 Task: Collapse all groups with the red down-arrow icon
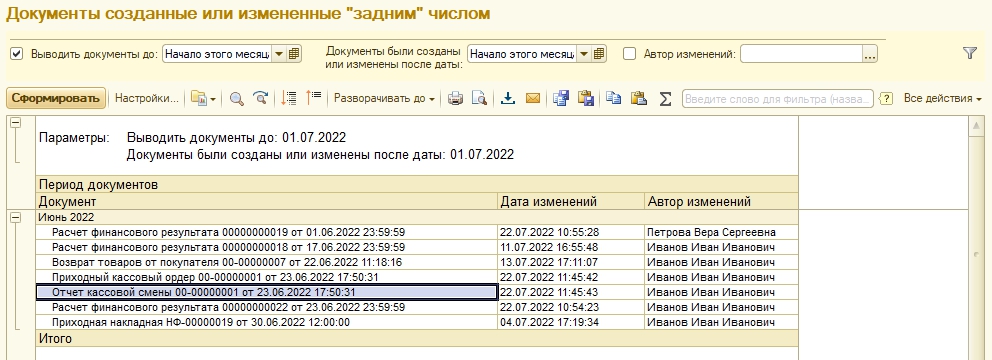click(x=288, y=98)
